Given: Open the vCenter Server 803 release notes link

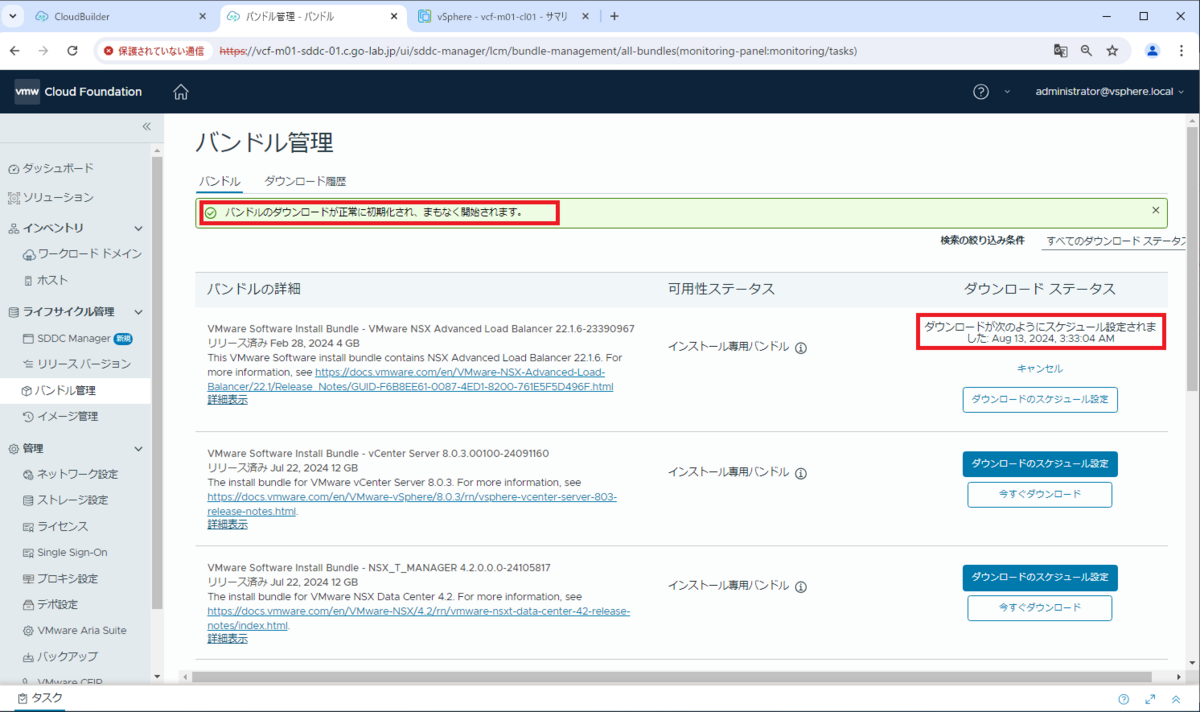Looking at the screenshot, I should pyautogui.click(x=412, y=504).
